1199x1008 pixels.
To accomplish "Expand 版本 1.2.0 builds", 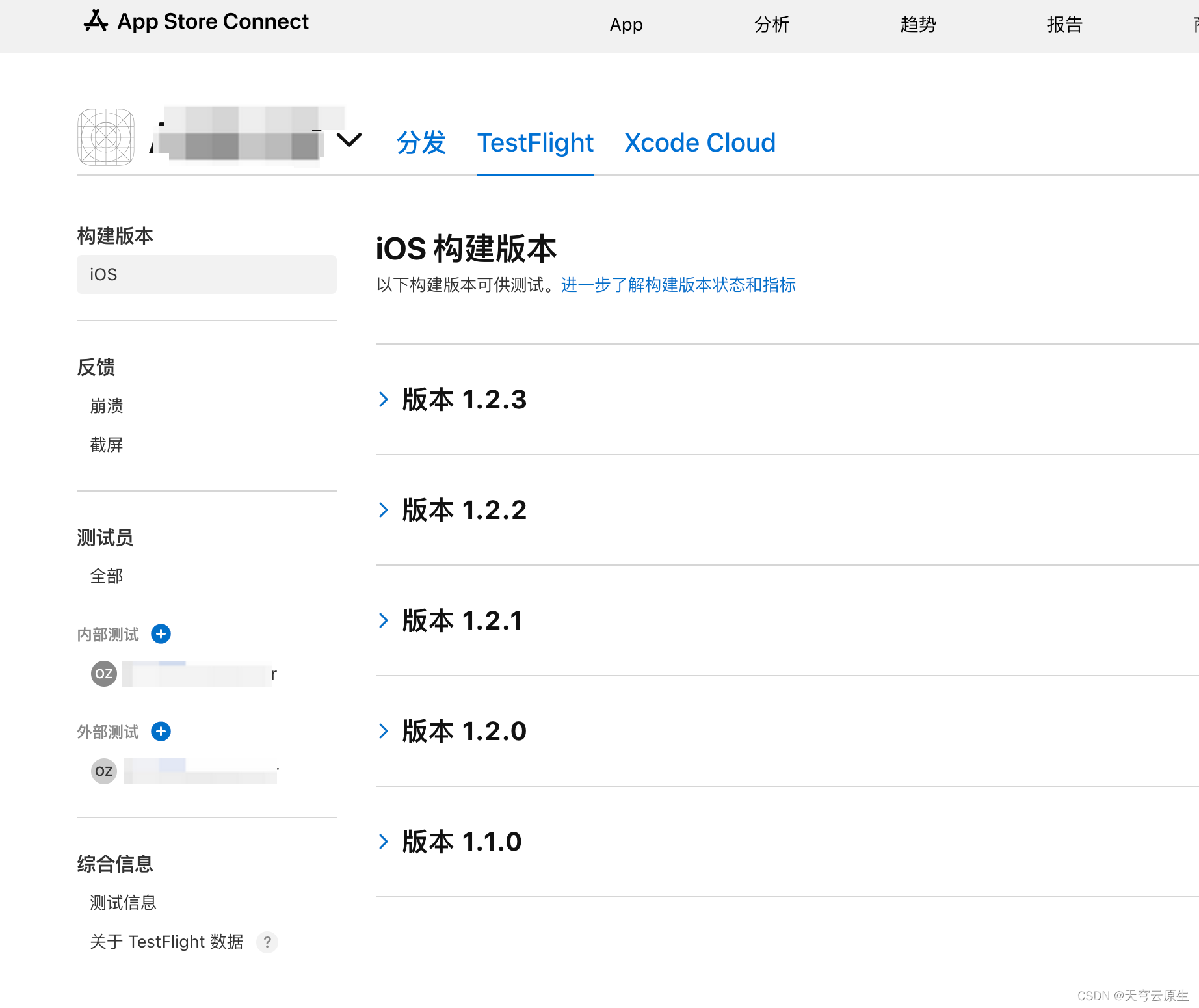I will click(384, 731).
